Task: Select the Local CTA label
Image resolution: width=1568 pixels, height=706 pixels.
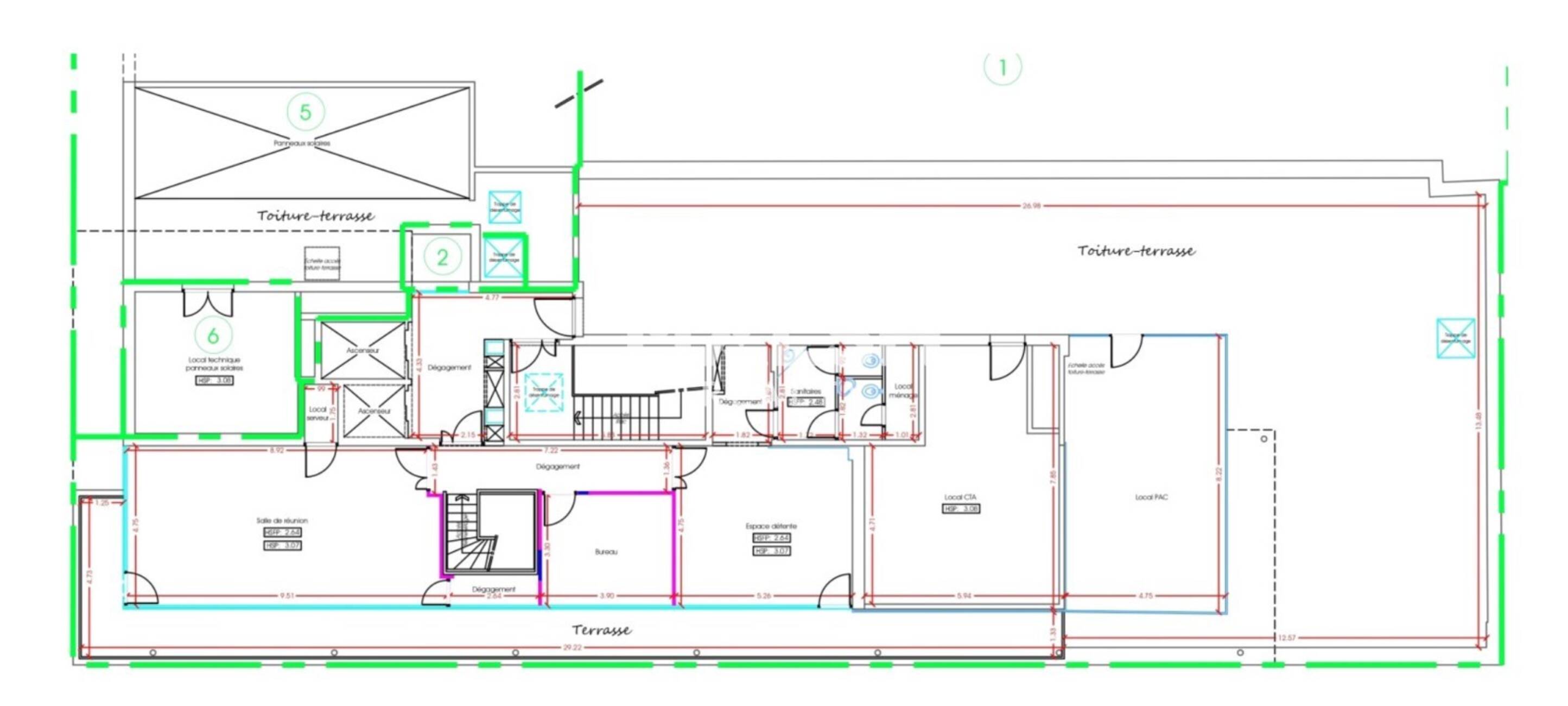Action: (961, 497)
